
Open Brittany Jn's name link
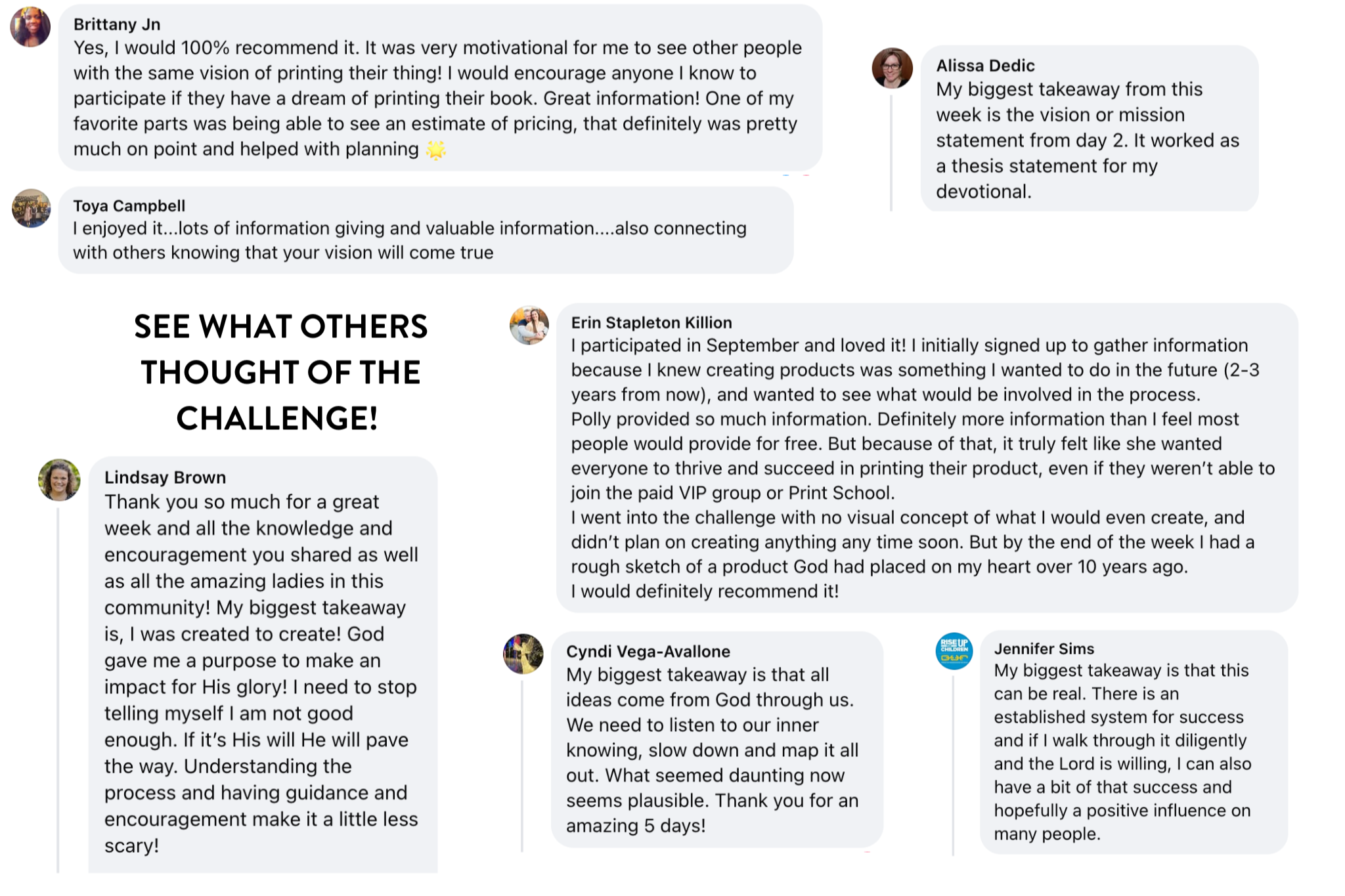click(117, 25)
